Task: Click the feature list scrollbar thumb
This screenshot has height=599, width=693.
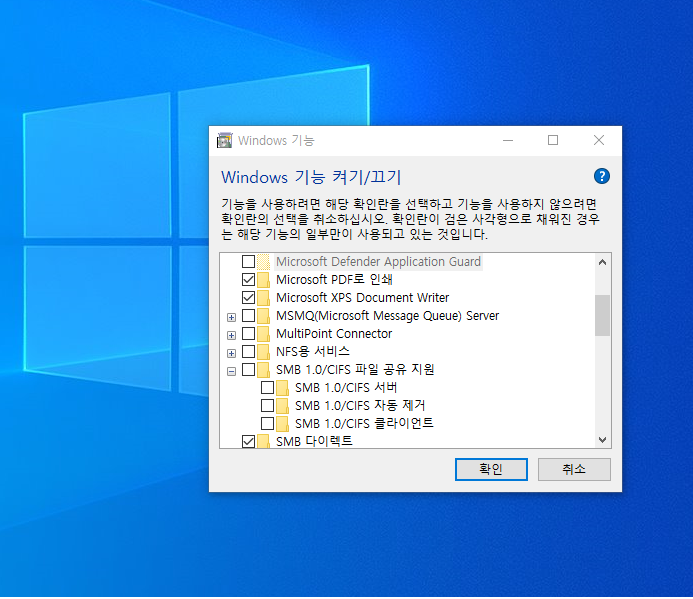Action: [x=602, y=316]
